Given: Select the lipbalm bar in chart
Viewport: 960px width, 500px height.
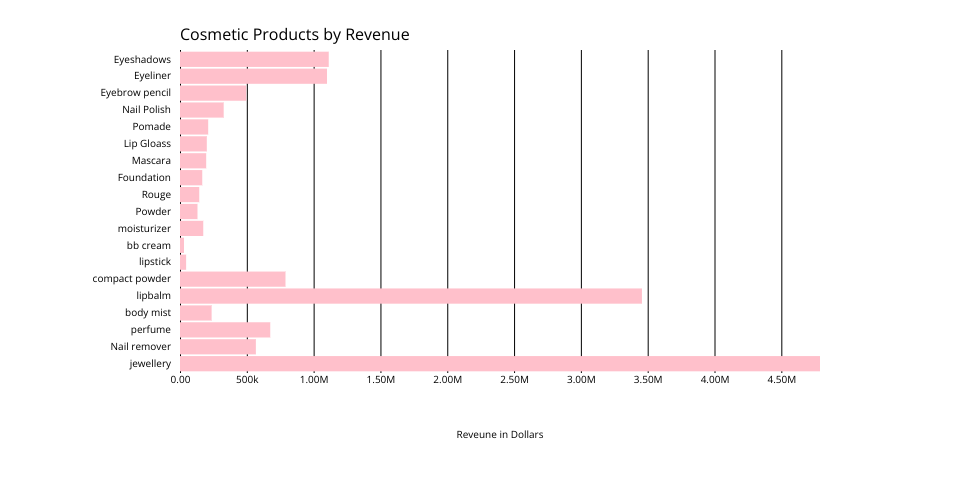Looking at the screenshot, I should pyautogui.click(x=410, y=296).
